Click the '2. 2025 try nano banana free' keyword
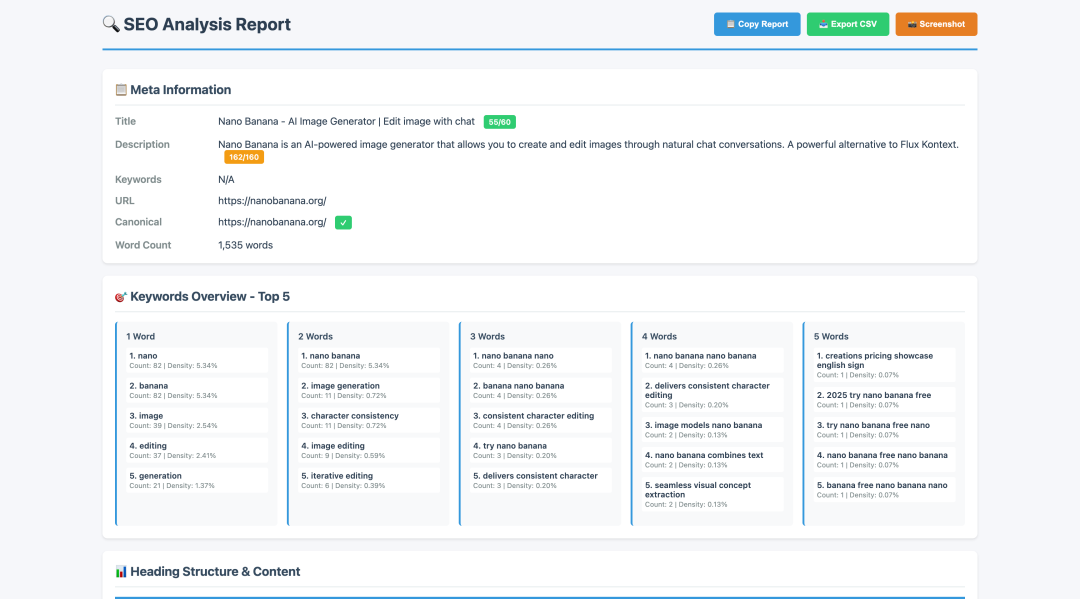This screenshot has width=1080, height=599. click(x=884, y=400)
